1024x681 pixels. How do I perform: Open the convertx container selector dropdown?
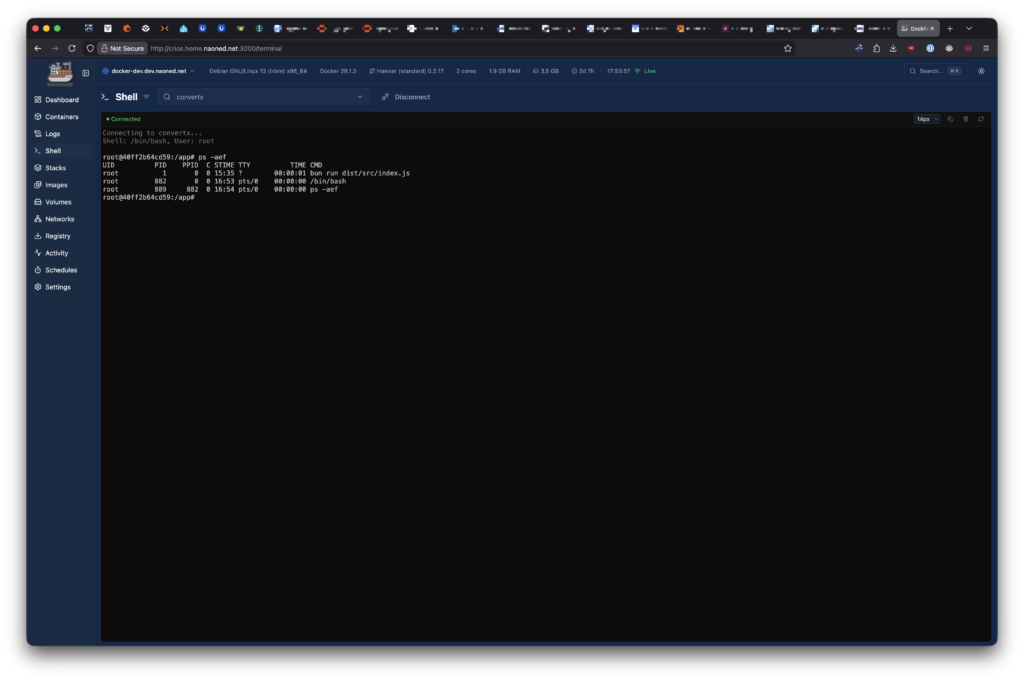click(264, 97)
